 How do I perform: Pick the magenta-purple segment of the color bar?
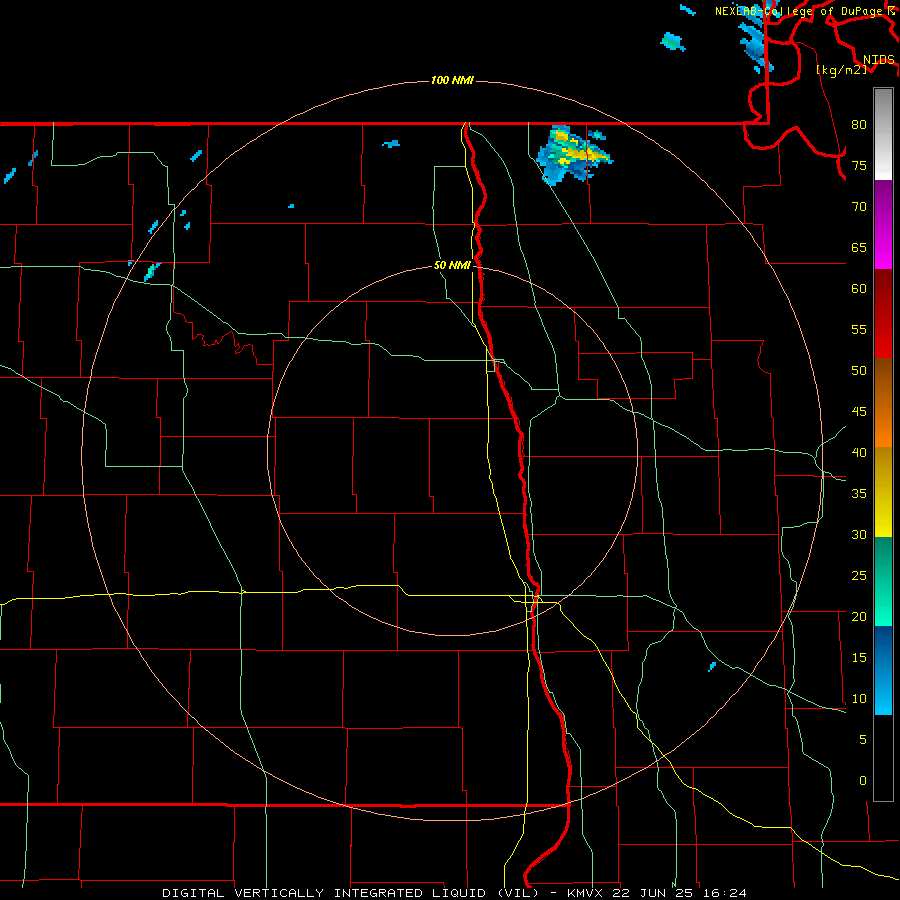click(883, 224)
